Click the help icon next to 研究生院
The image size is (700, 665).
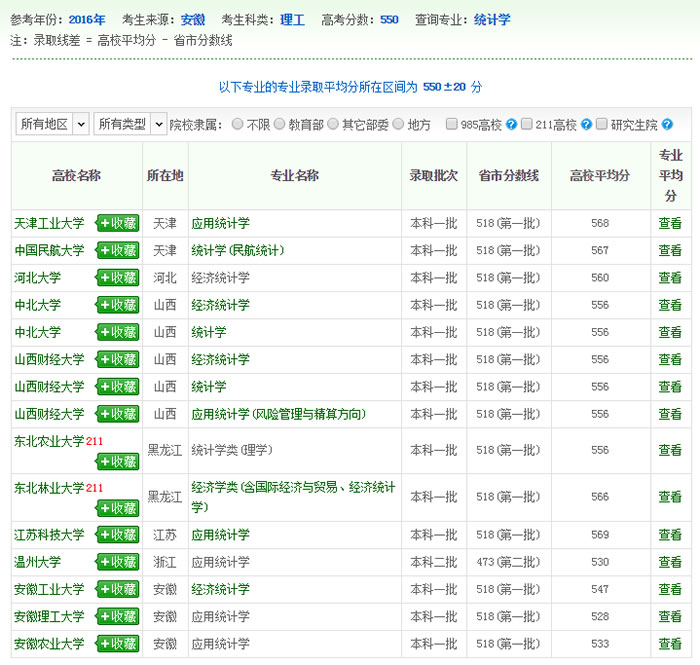667,125
